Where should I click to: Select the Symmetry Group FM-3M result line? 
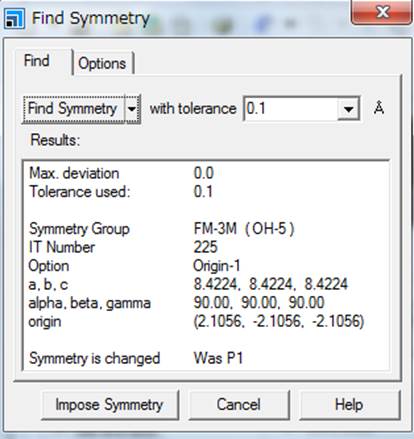coord(162,229)
